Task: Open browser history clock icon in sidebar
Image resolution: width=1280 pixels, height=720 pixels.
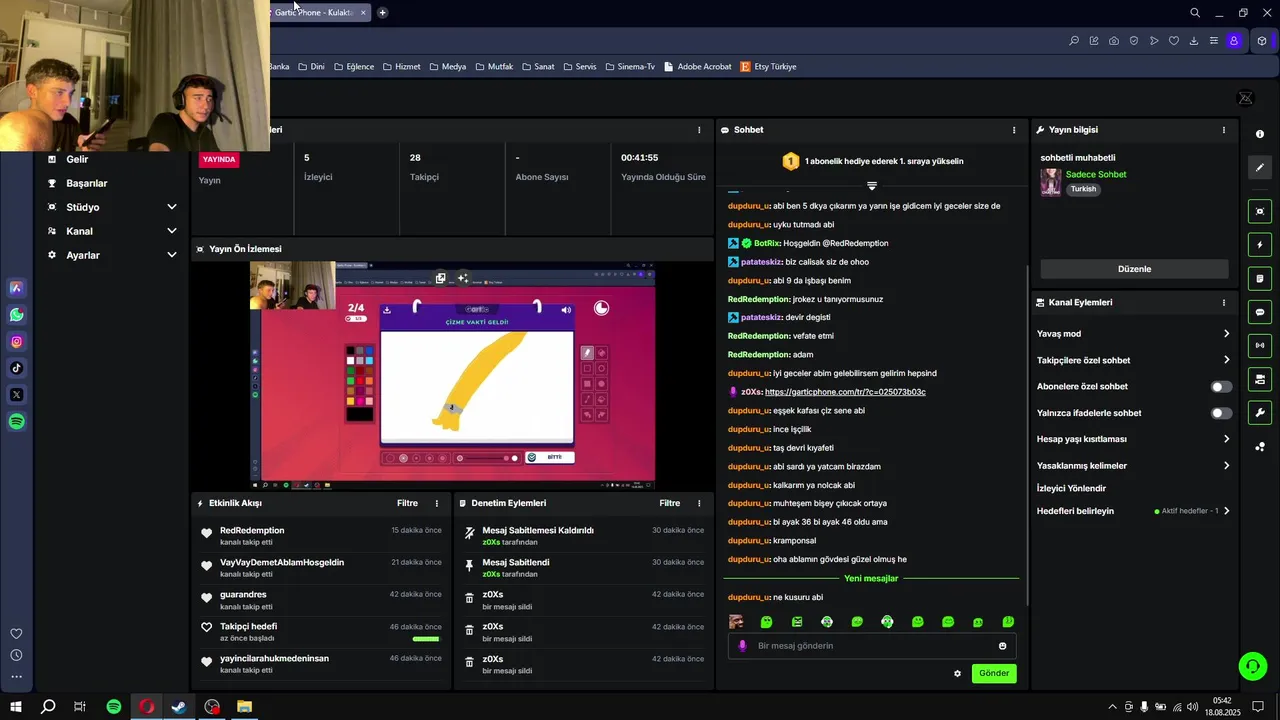Action: tap(16, 656)
